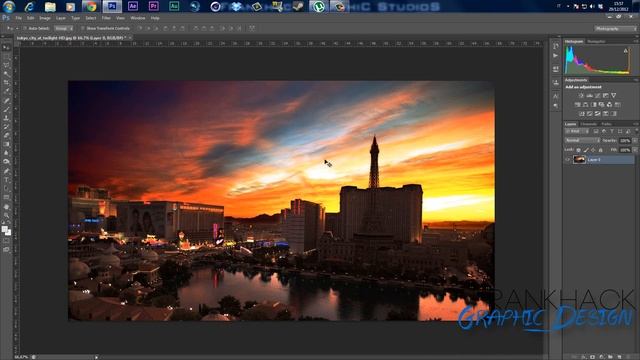This screenshot has width=640, height=360.
Task: Add an Invert adjustment
Action: click(582, 113)
